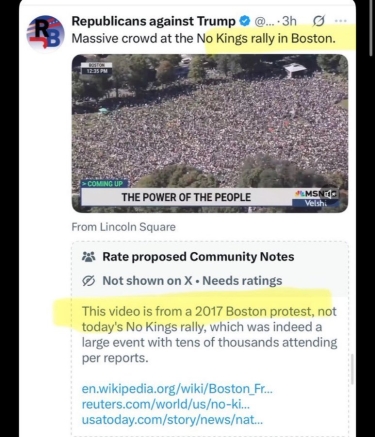Unmute the video with the speaker icon
This screenshot has height=437, width=375.
[329, 194]
